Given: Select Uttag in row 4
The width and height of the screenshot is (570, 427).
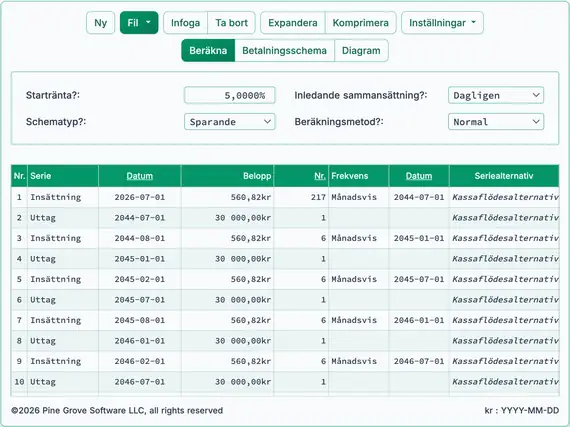Looking at the screenshot, I should (63, 259).
